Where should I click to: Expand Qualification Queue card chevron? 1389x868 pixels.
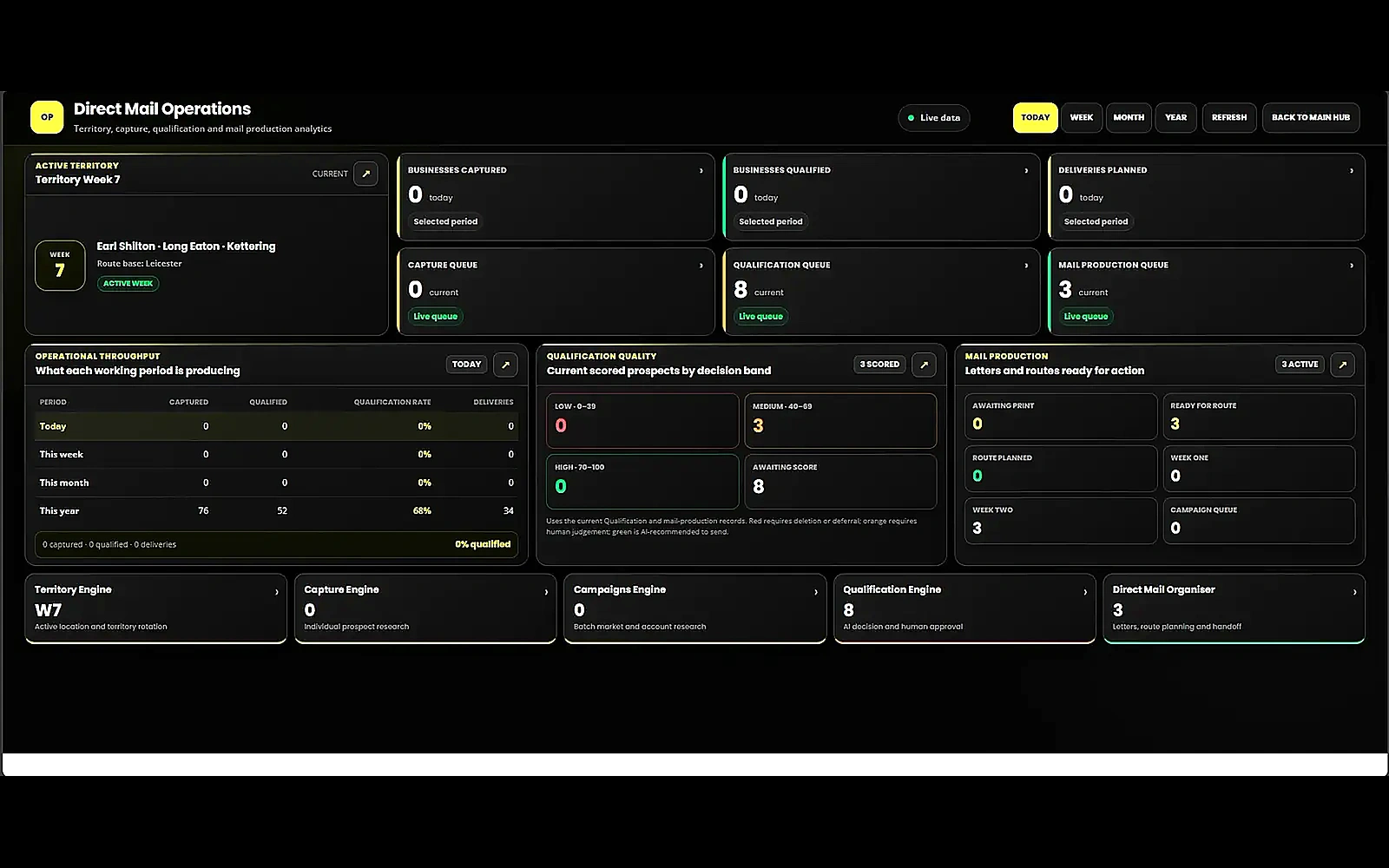1026,266
